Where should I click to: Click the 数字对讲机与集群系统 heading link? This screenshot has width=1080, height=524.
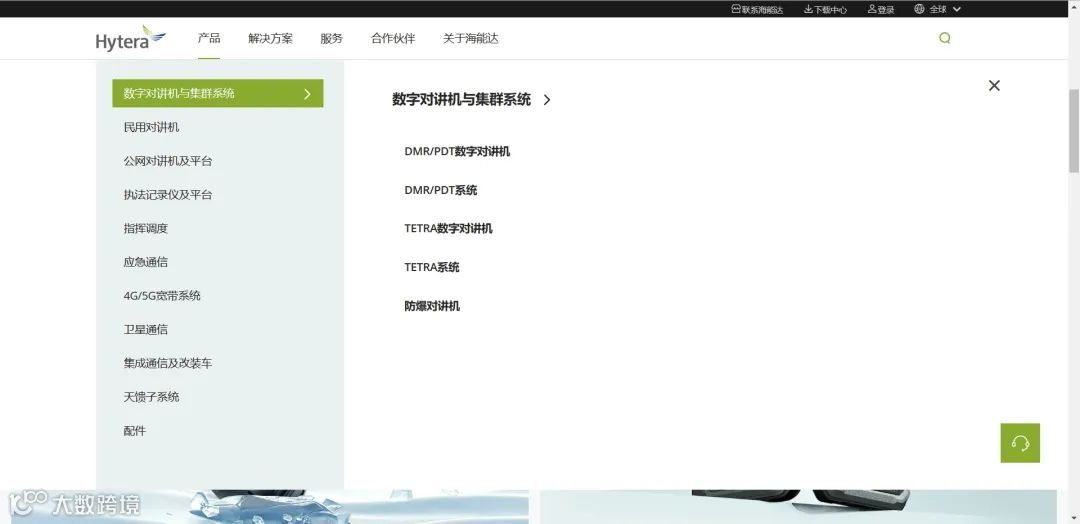pyautogui.click(x=461, y=100)
